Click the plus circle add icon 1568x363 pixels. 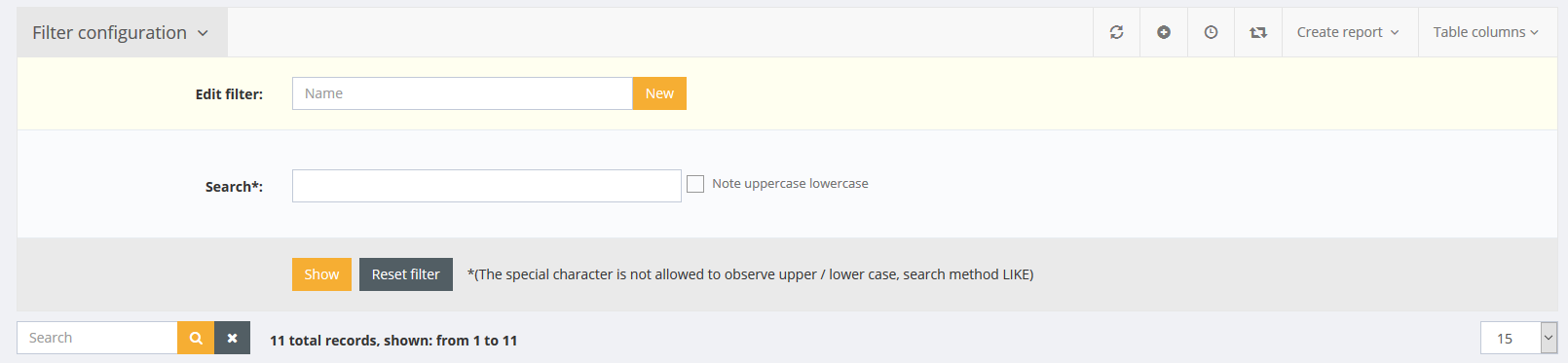click(x=1164, y=32)
